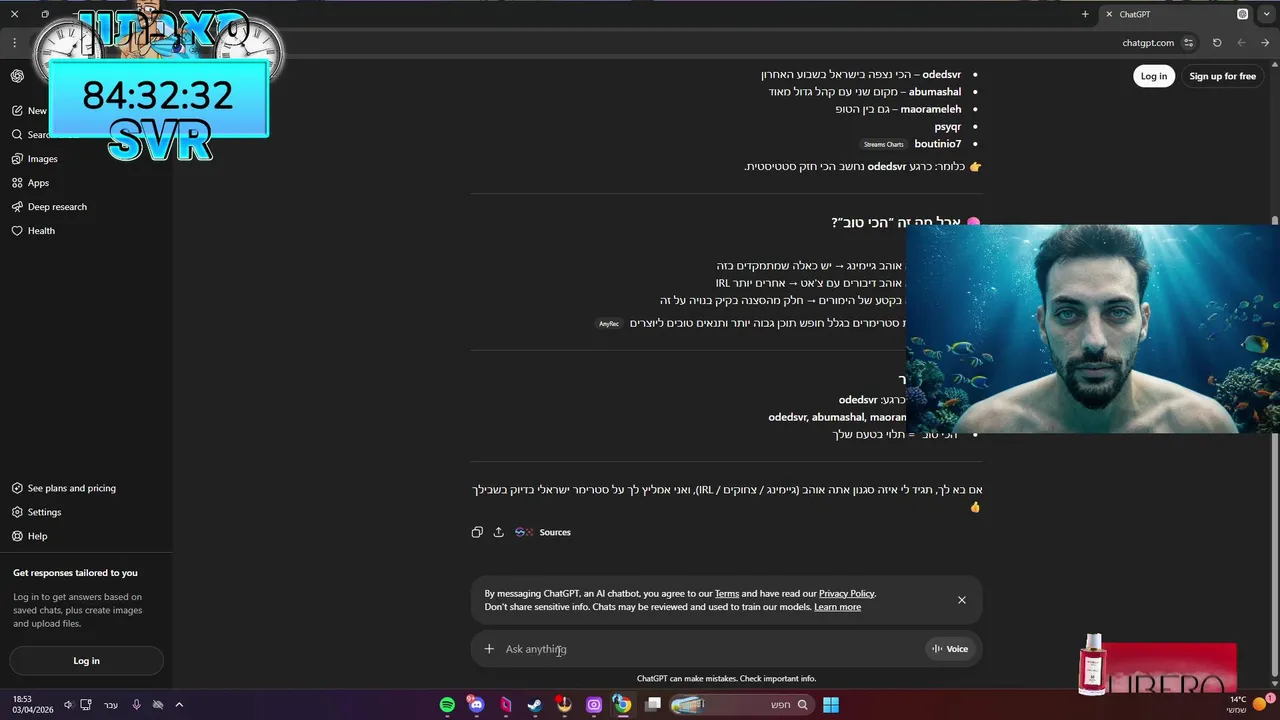Click the Search chats magnifier icon
The image size is (1280, 720).
17,135
